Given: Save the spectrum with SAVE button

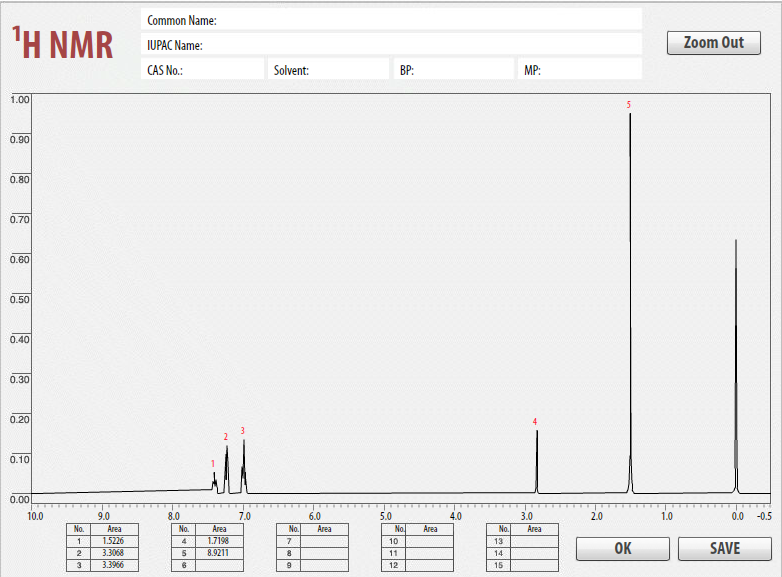Looking at the screenshot, I should click(x=725, y=549).
